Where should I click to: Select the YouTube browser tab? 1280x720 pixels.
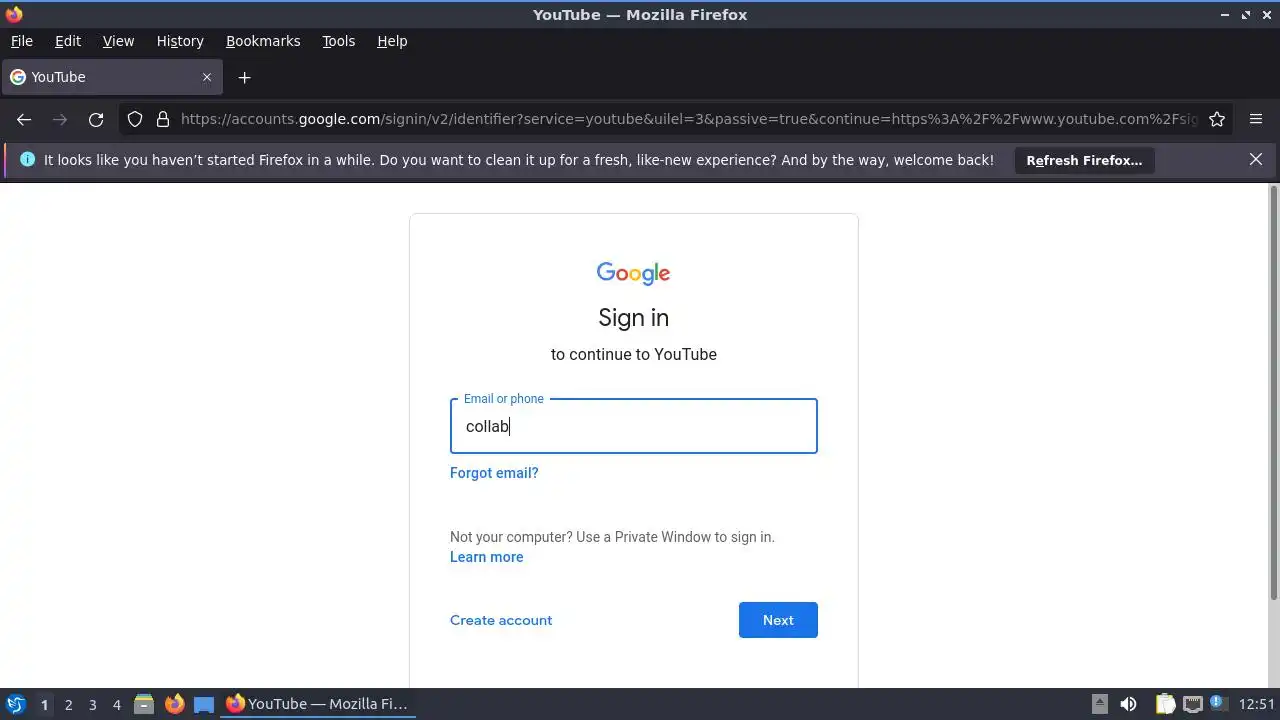click(x=111, y=77)
